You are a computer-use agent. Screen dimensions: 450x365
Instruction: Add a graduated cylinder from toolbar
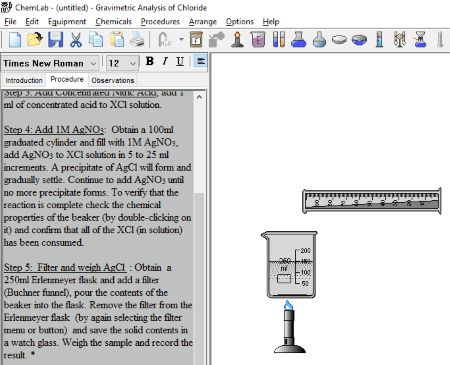tap(379, 40)
